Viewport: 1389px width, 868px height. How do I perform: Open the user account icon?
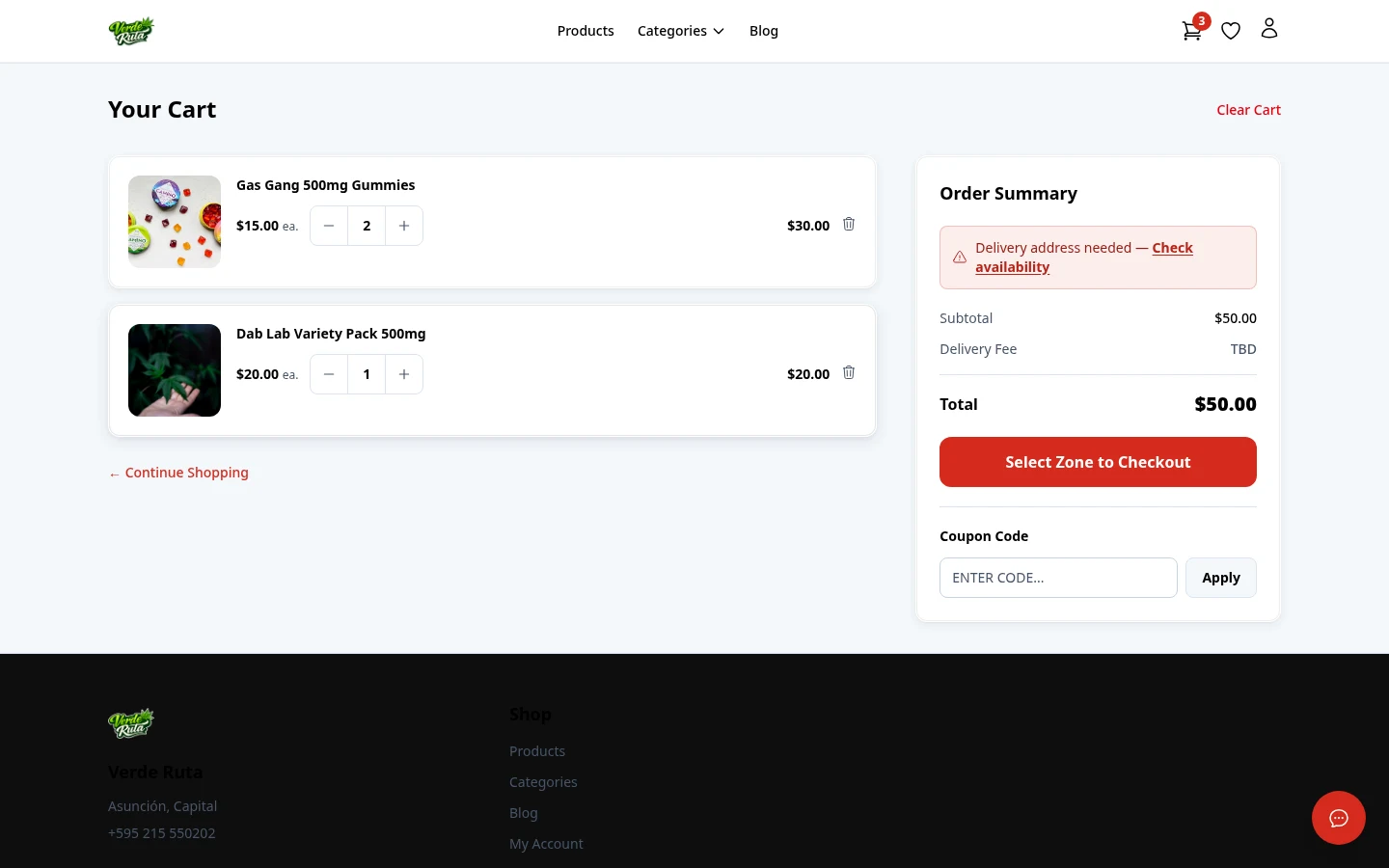(x=1269, y=28)
